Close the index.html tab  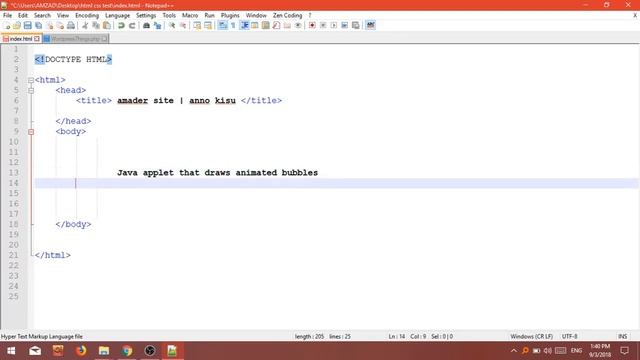pos(37,39)
